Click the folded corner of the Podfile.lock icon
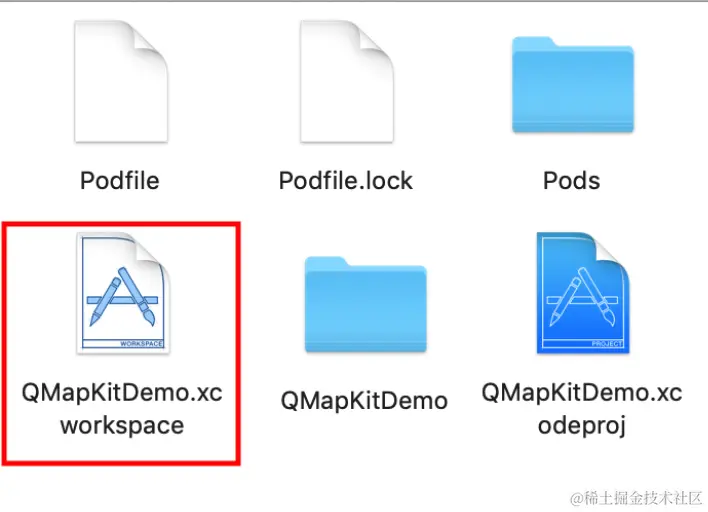This screenshot has height=512, width=708. tap(376, 42)
